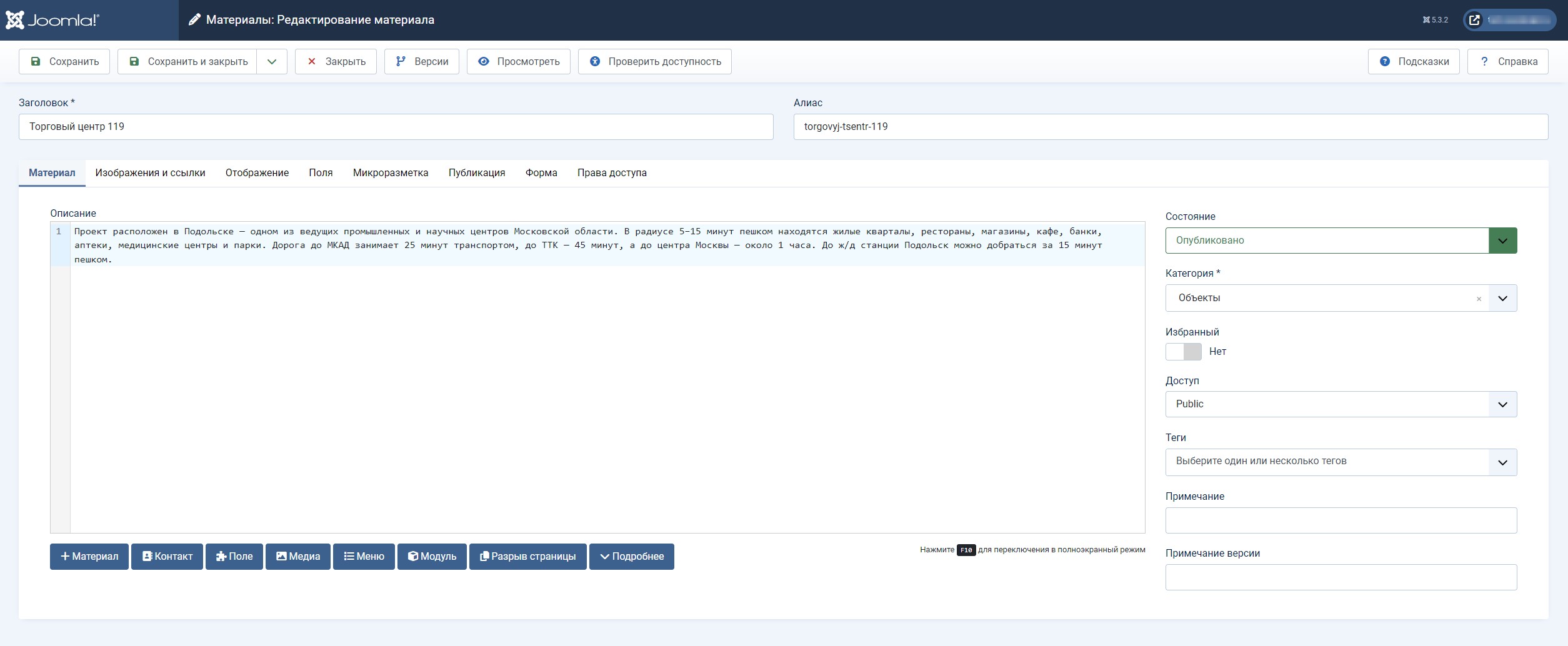Viewport: 1568px width, 646px height.
Task: Open the Status dropdown showing Published
Action: [1341, 241]
